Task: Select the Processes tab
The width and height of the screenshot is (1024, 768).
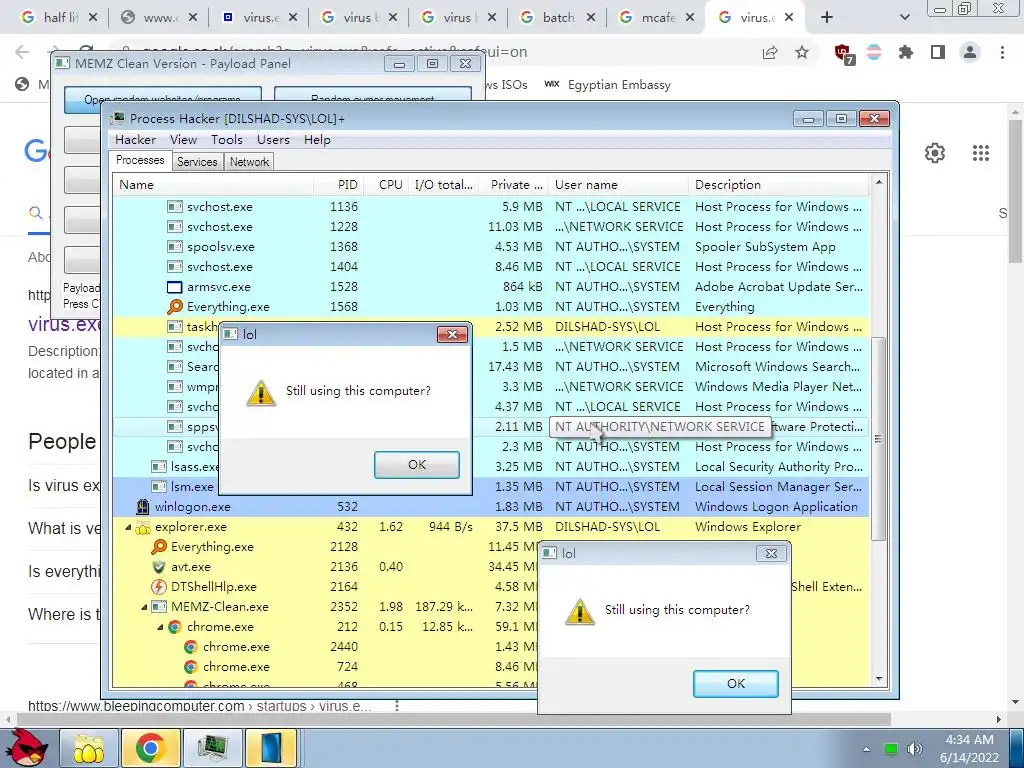Action: tap(140, 160)
